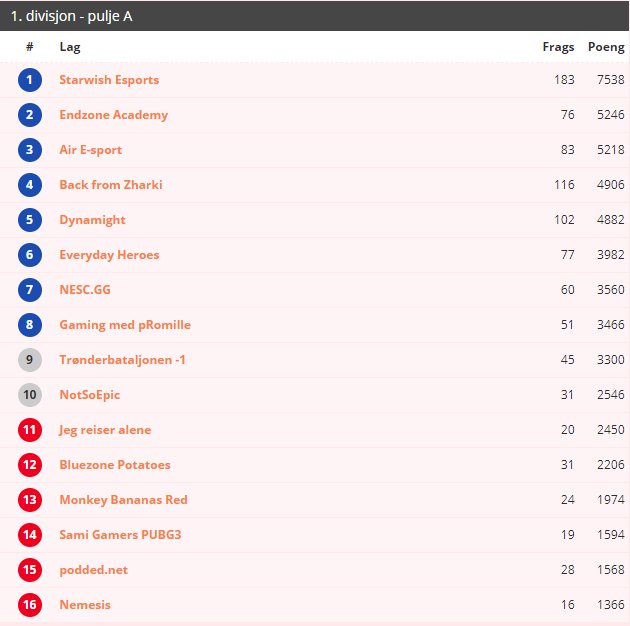Select podded.net frags value 28
Image resolution: width=630 pixels, height=626 pixels.
click(x=567, y=570)
